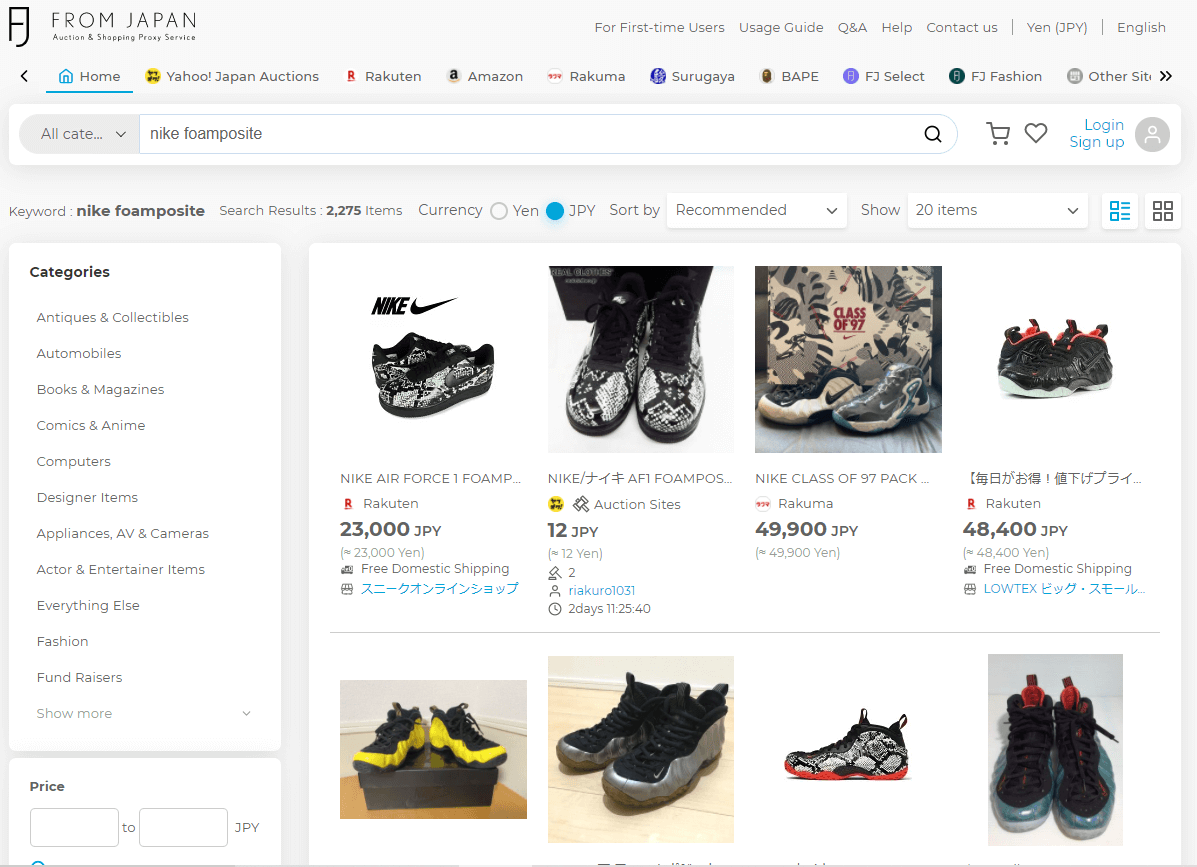The image size is (1197, 867).
Task: Select Computers category
Action: [73, 461]
